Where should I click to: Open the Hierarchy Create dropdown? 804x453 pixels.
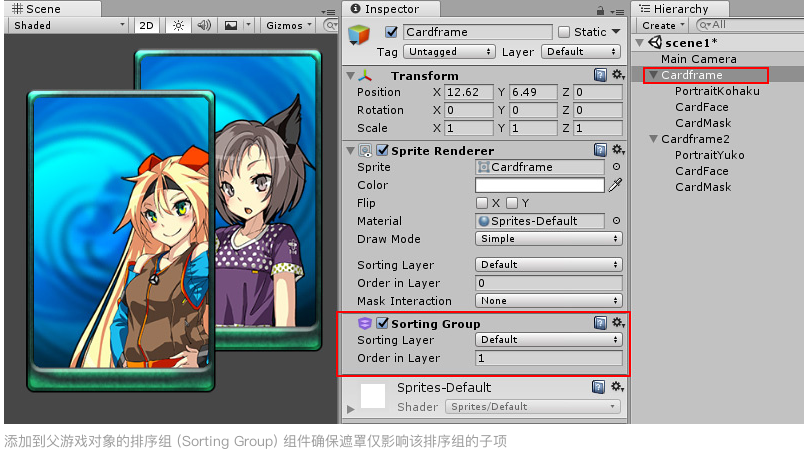tap(662, 25)
